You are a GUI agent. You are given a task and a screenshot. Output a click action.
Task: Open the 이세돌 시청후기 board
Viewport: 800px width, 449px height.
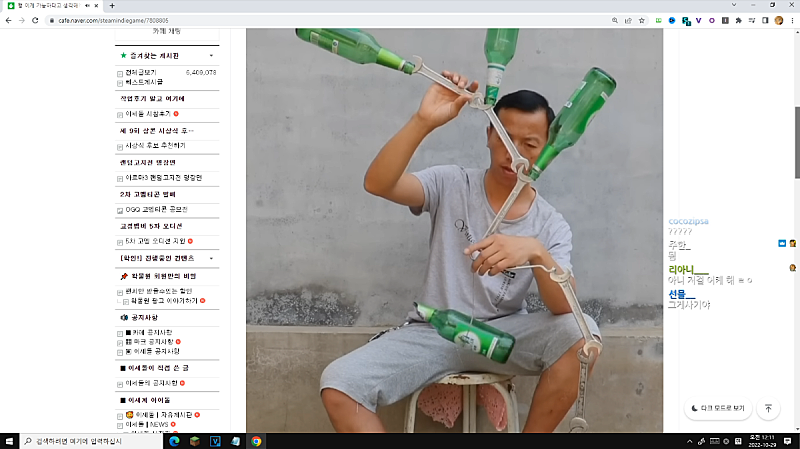148,114
